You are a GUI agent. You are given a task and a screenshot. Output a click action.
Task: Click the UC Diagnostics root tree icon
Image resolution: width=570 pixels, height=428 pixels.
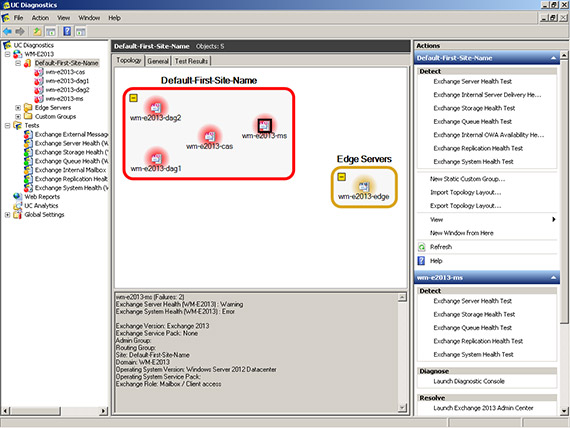point(7,45)
